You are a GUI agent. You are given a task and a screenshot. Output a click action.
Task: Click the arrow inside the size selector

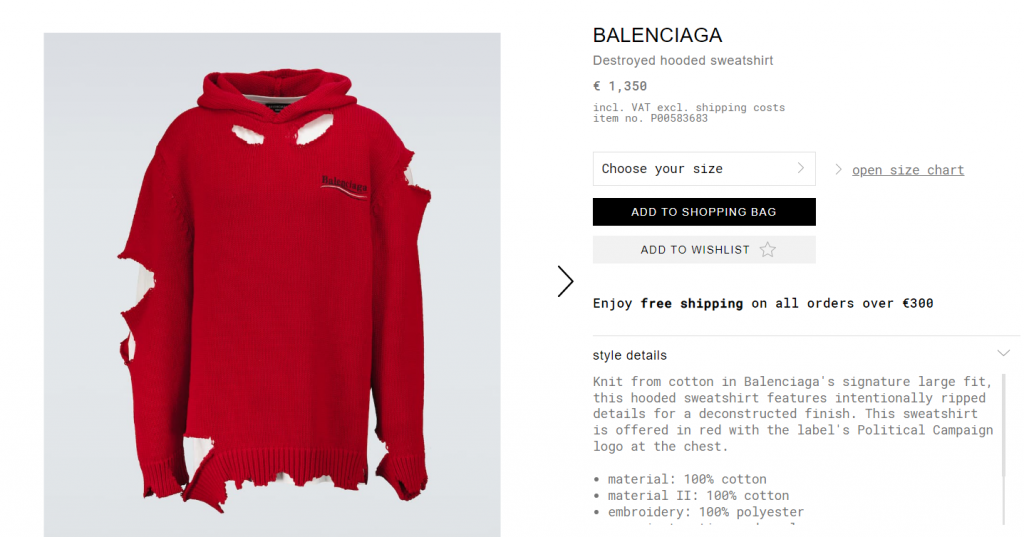coord(801,169)
